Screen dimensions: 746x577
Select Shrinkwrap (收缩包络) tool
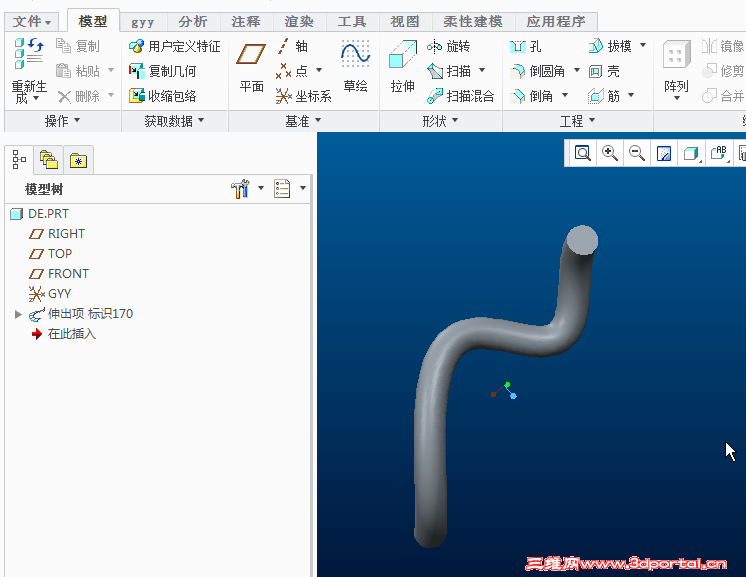(163, 96)
